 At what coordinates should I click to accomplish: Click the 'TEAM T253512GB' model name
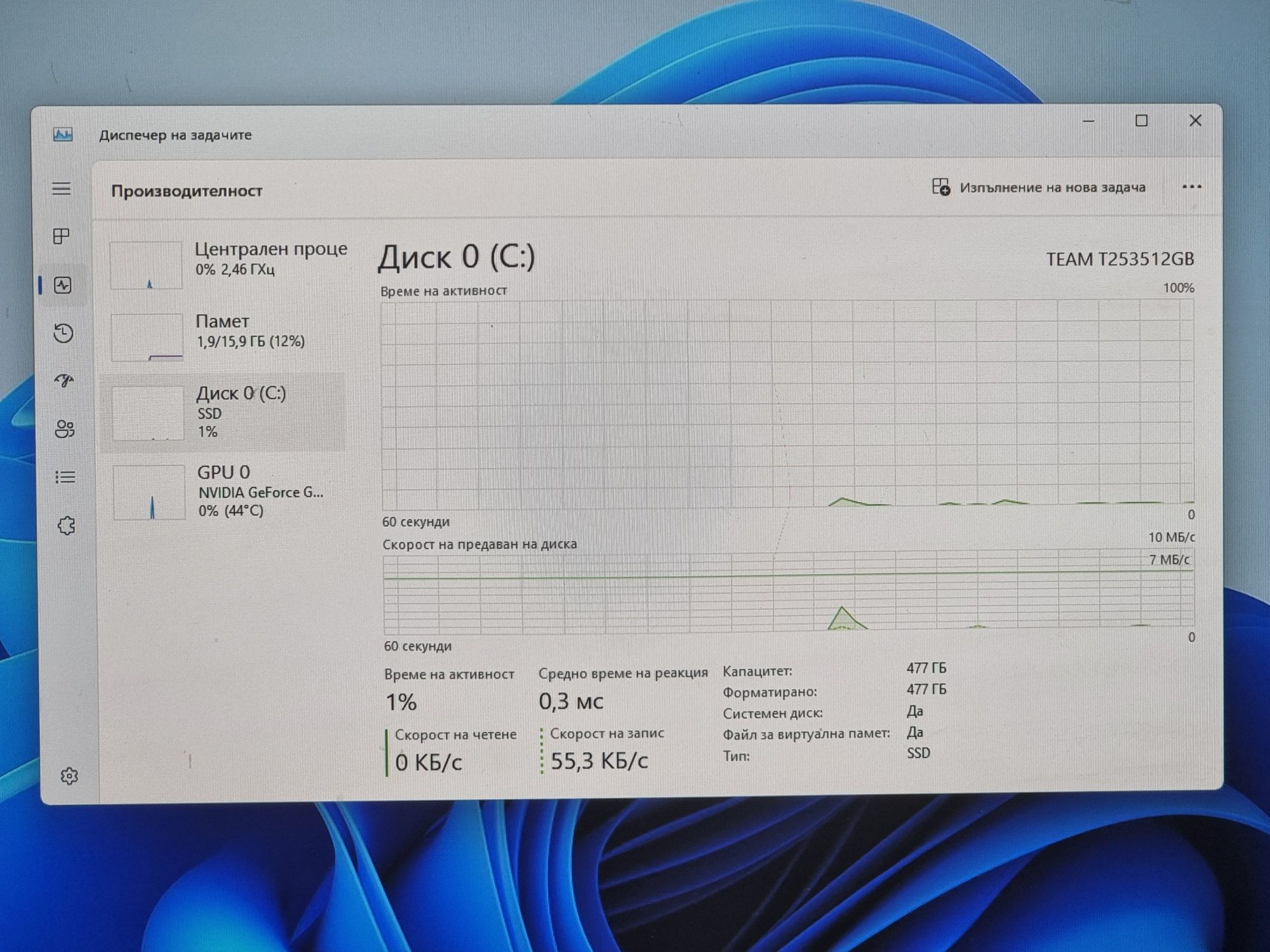coord(1120,259)
